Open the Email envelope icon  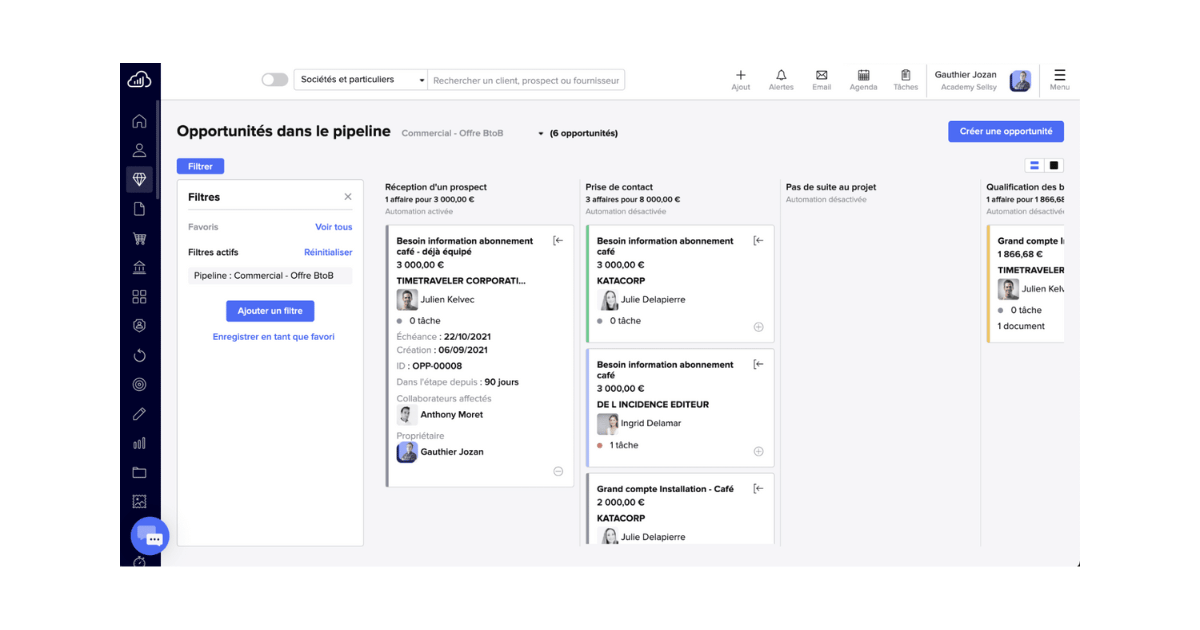tap(821, 75)
